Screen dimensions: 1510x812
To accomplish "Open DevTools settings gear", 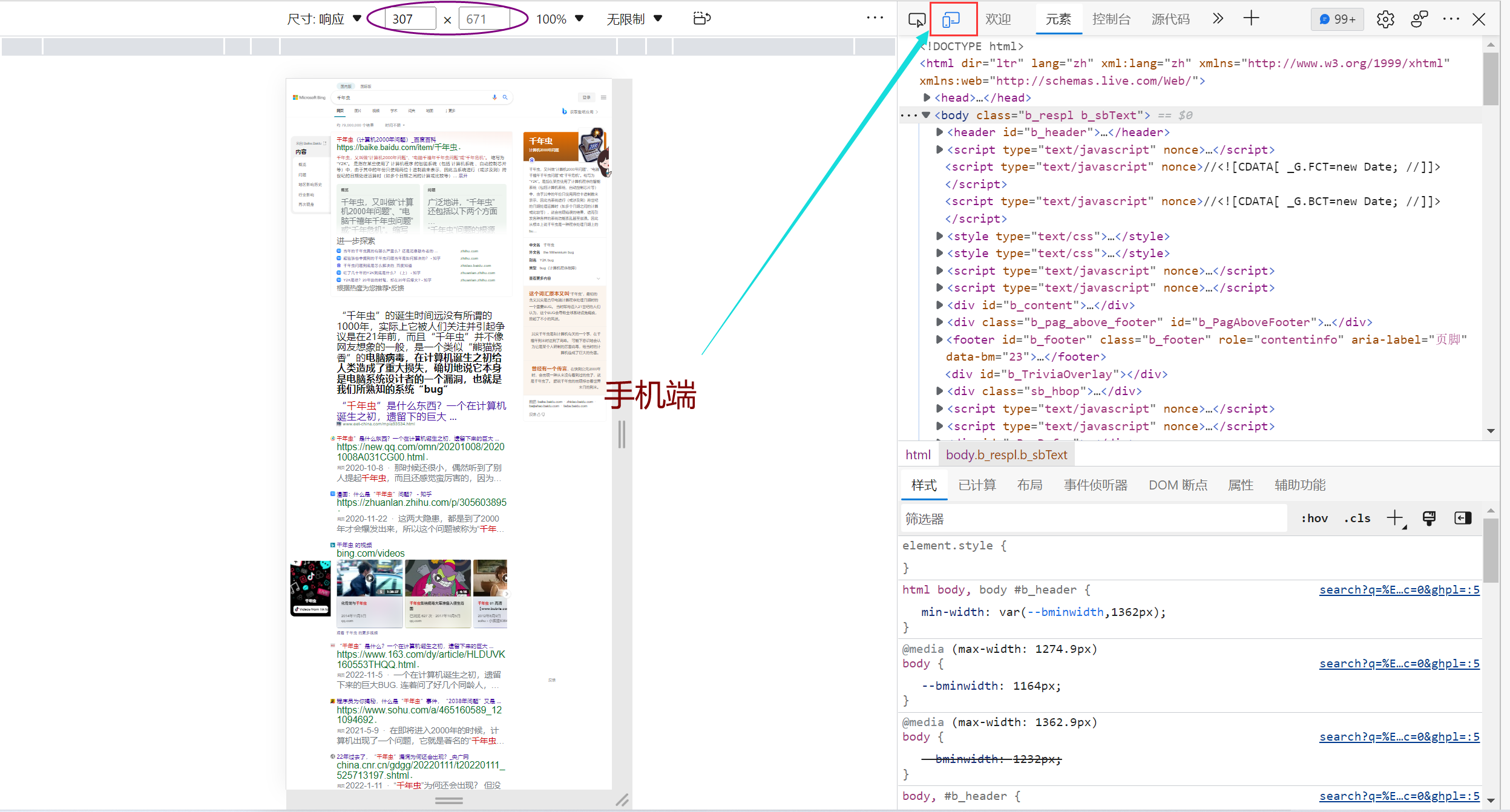I will pos(1385,19).
